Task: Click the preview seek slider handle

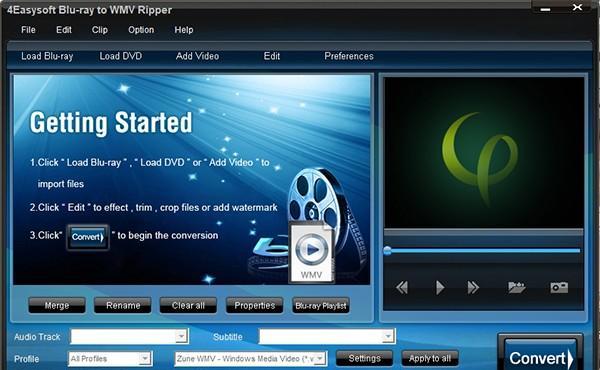Action: 388,251
